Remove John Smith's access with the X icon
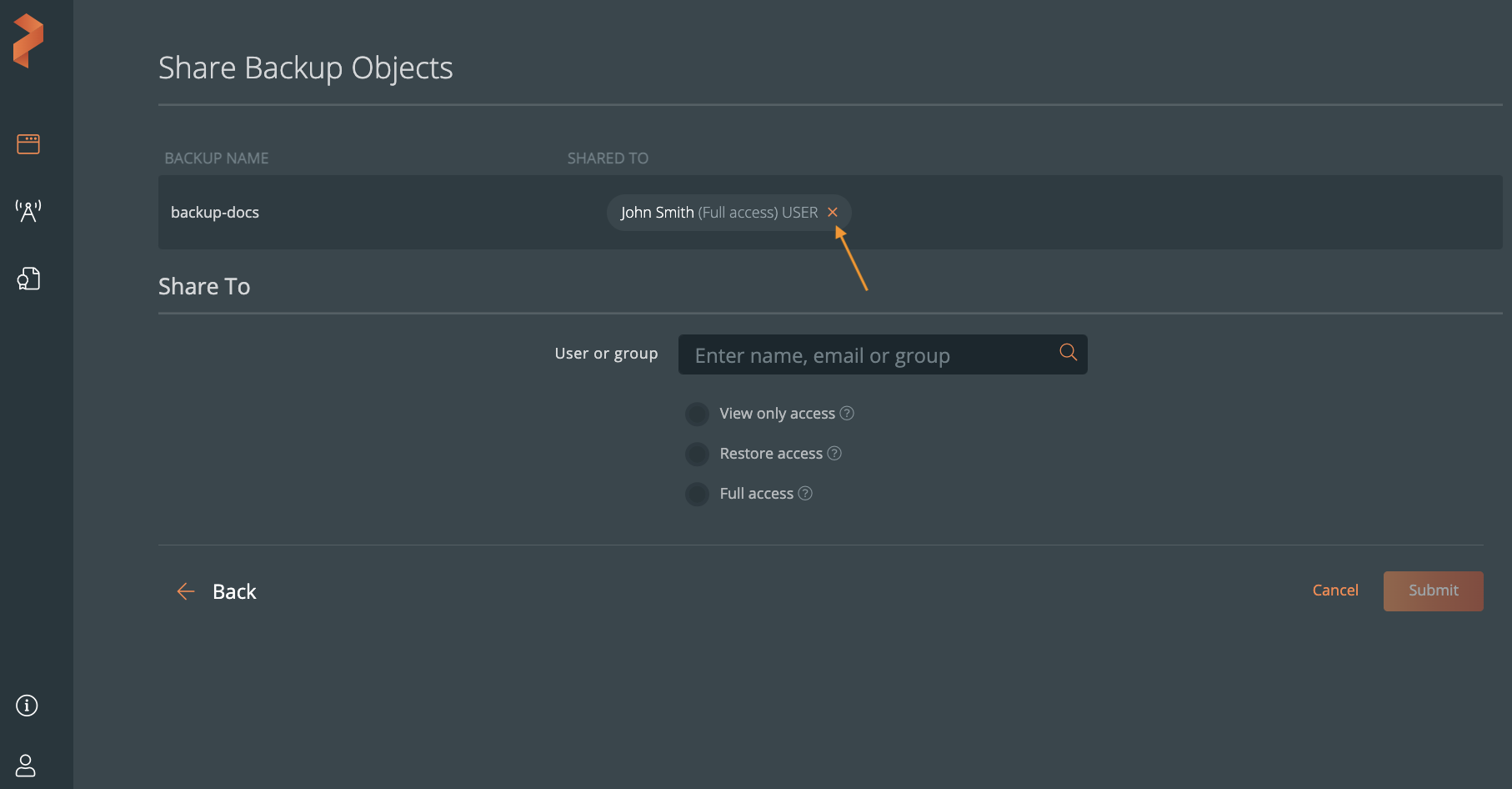The width and height of the screenshot is (1512, 789). point(832,213)
